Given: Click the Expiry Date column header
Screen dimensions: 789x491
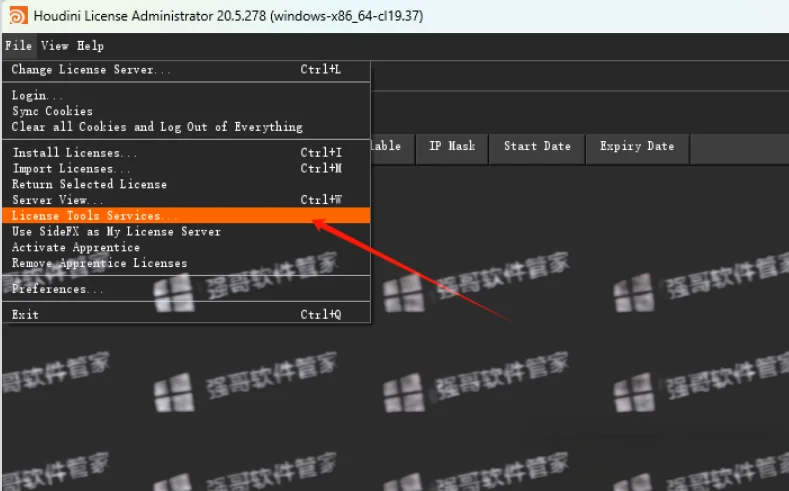Looking at the screenshot, I should click(x=637, y=149).
